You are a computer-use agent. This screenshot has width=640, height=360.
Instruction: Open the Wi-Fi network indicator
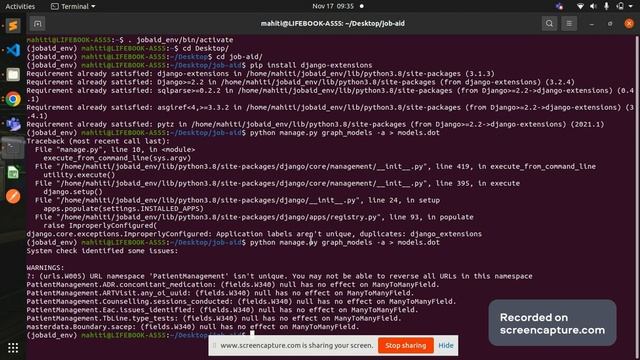(580, 6)
